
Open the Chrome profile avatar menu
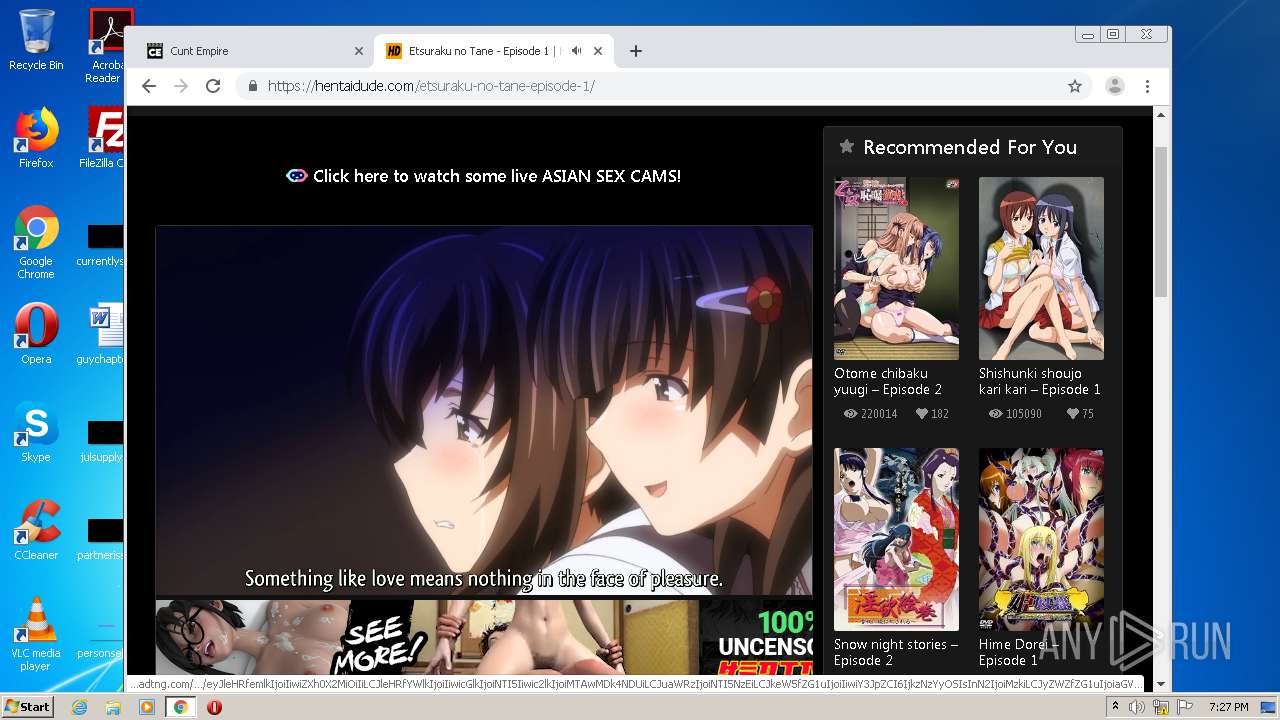point(1114,86)
